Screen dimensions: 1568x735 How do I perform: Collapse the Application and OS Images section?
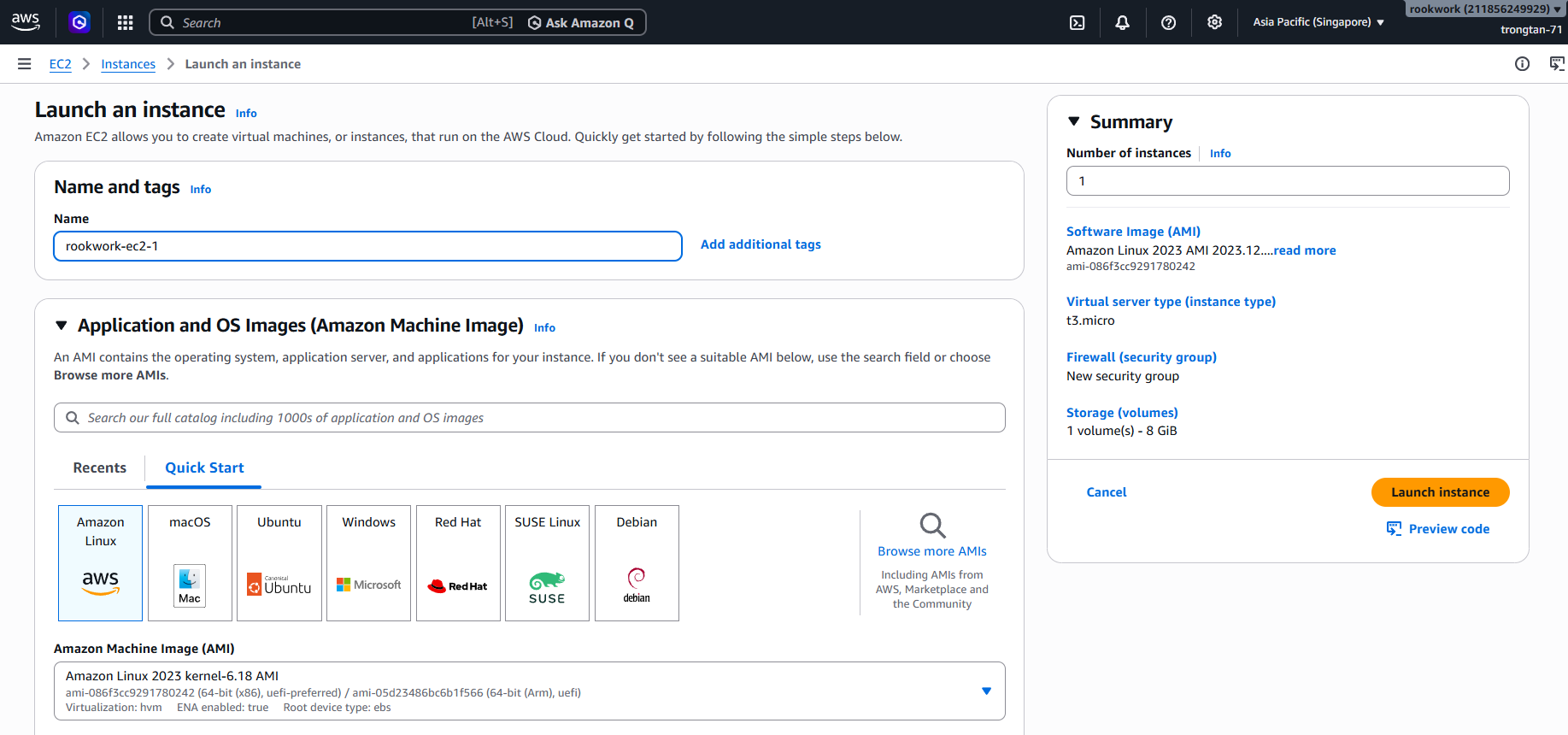pyautogui.click(x=62, y=326)
